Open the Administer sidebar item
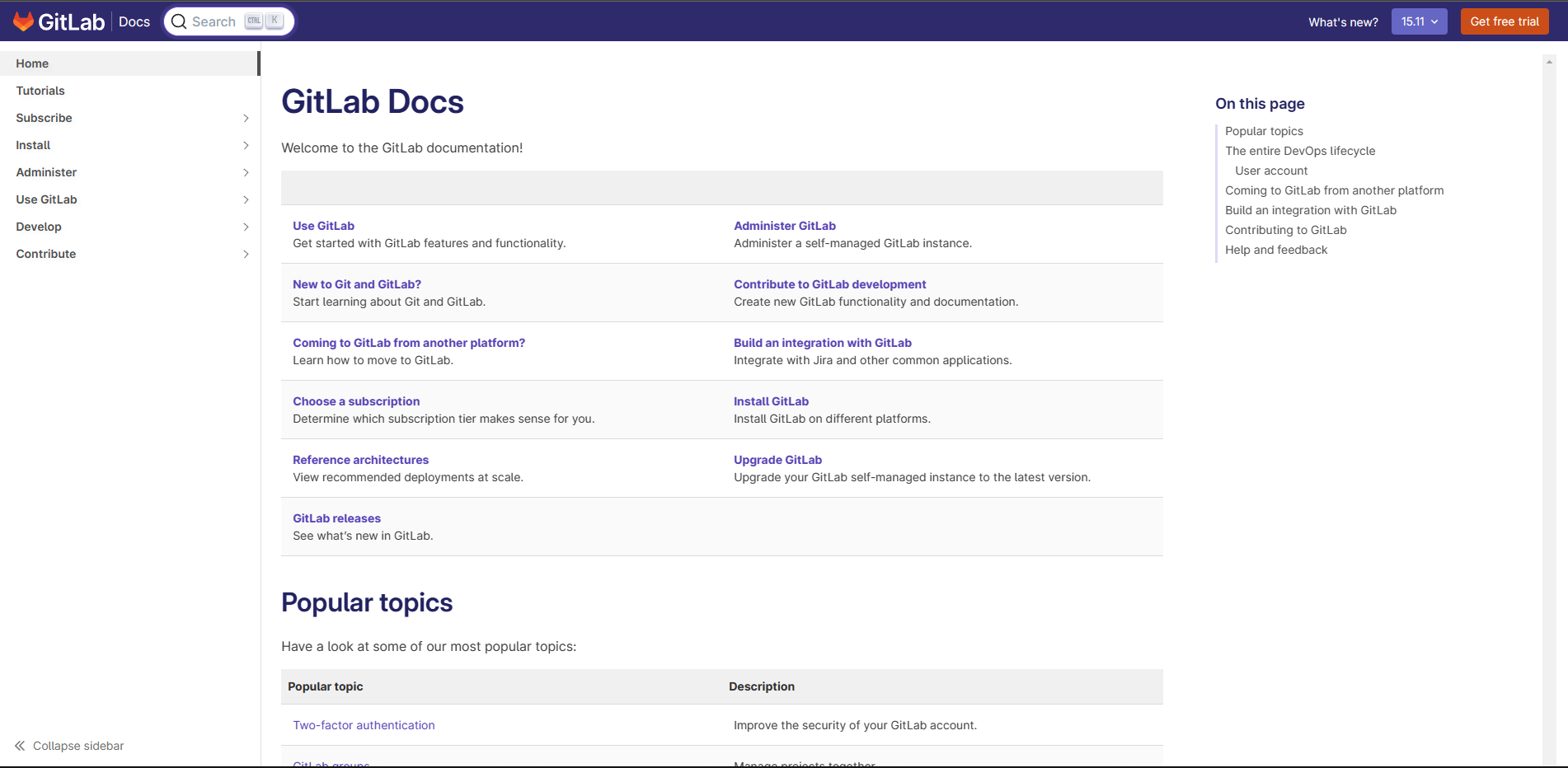The height and width of the screenshot is (768, 1568). (x=46, y=172)
